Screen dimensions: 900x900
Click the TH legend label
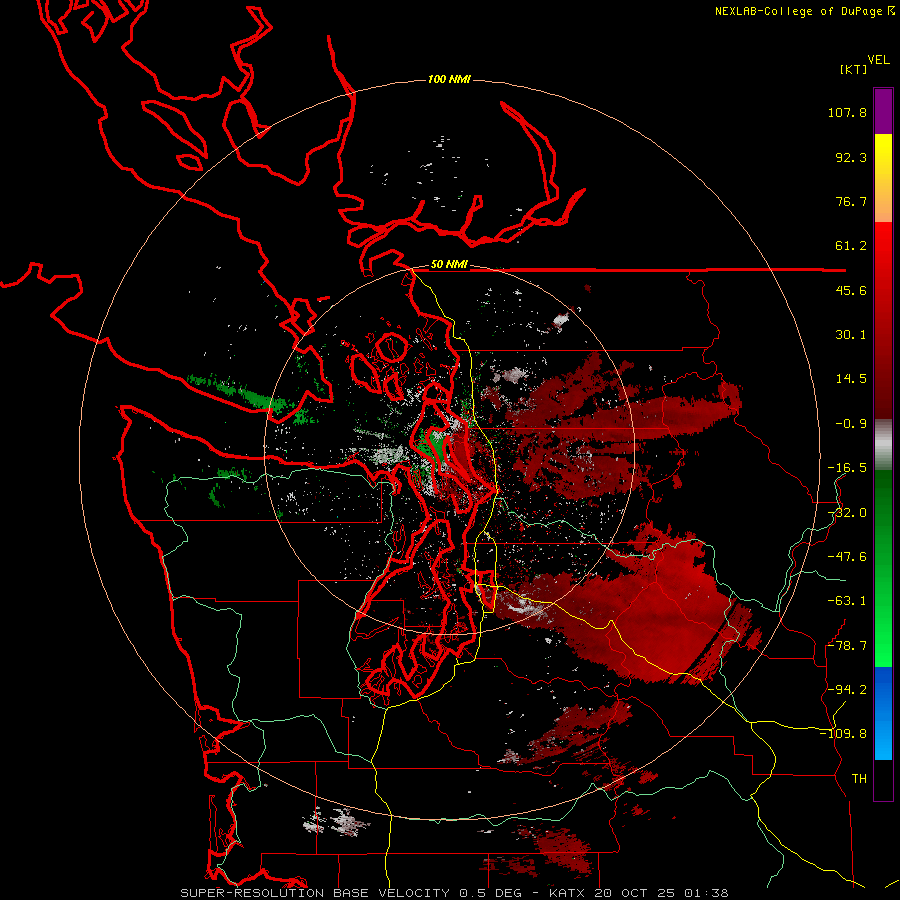pos(859,779)
